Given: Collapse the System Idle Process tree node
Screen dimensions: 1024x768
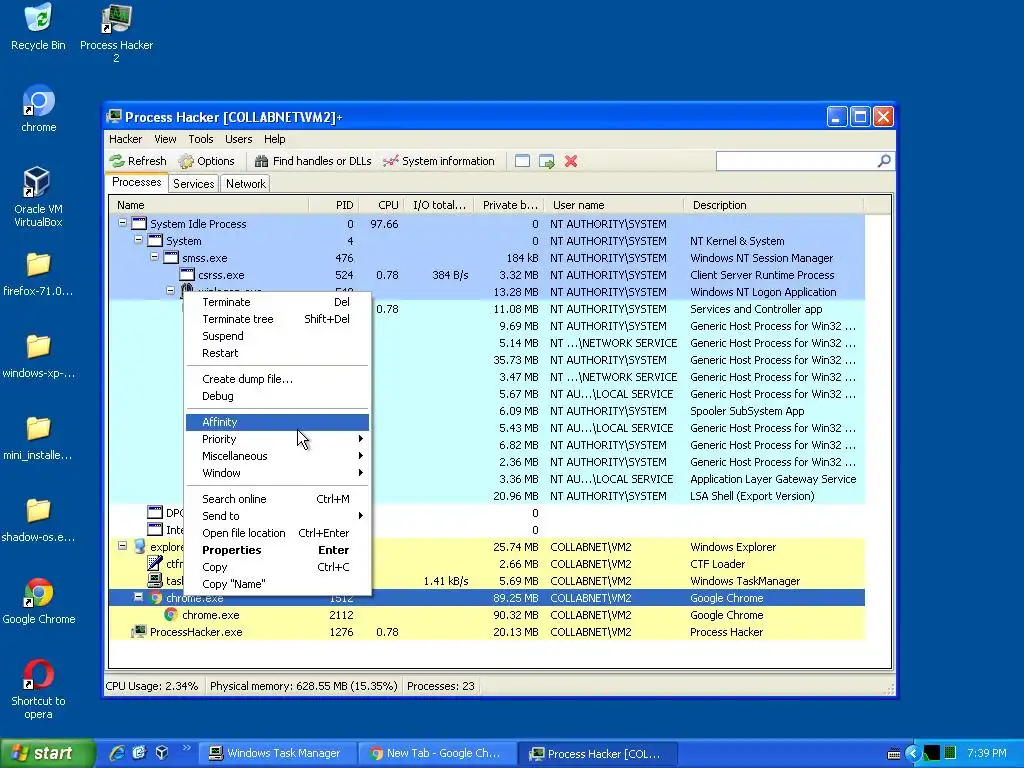Looking at the screenshot, I should click(122, 223).
